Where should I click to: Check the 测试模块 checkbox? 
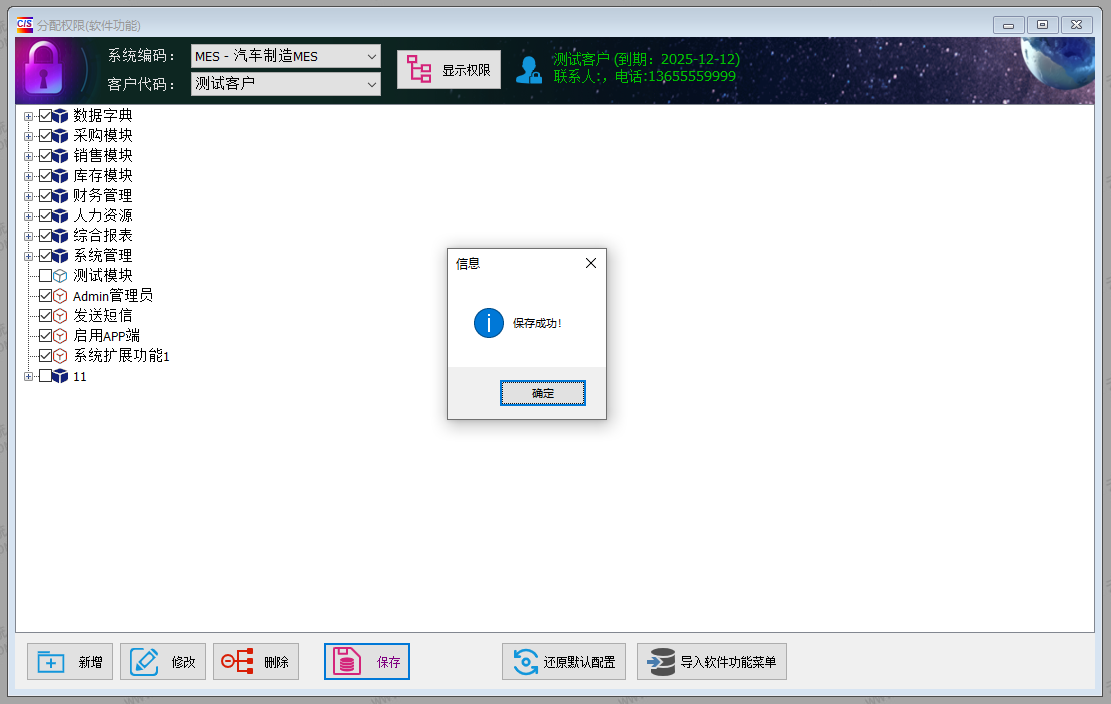pyautogui.click(x=45, y=276)
